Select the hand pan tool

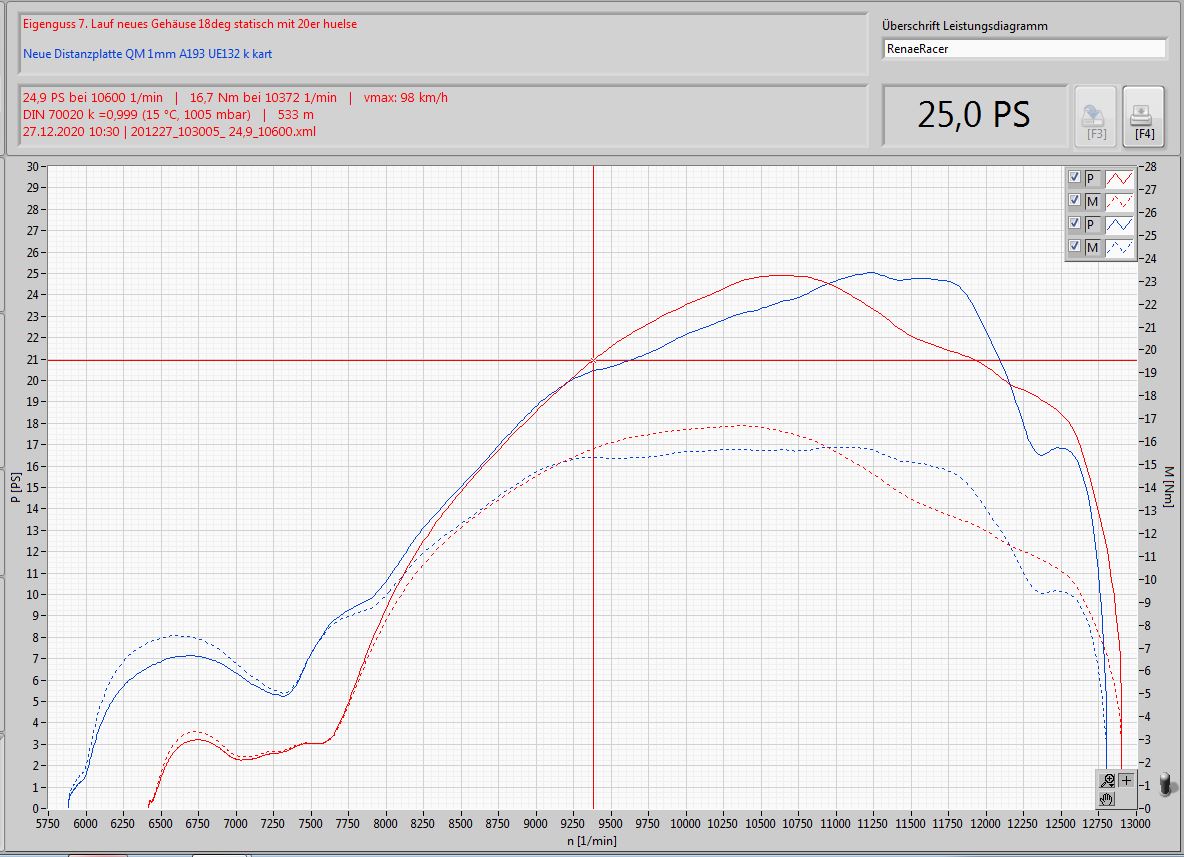click(x=1107, y=799)
